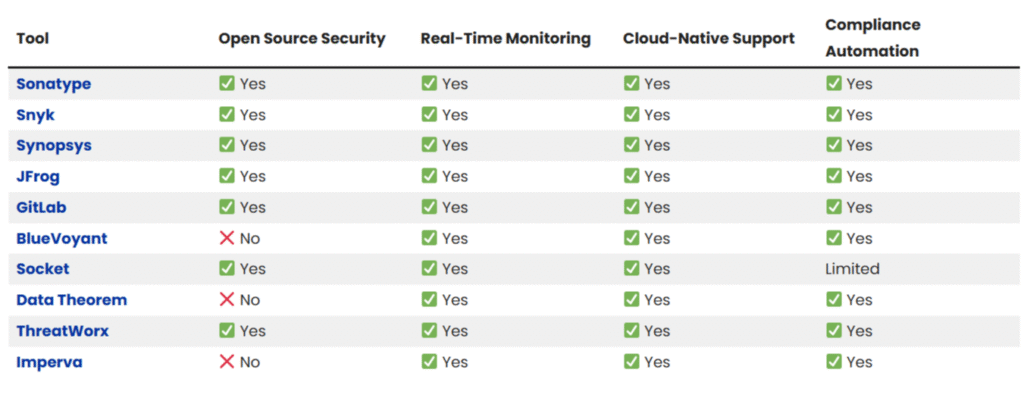Select 'Yes' under Real-Time Monitoring for Synopsys
This screenshot has width=1024, height=395.
[x=455, y=146]
